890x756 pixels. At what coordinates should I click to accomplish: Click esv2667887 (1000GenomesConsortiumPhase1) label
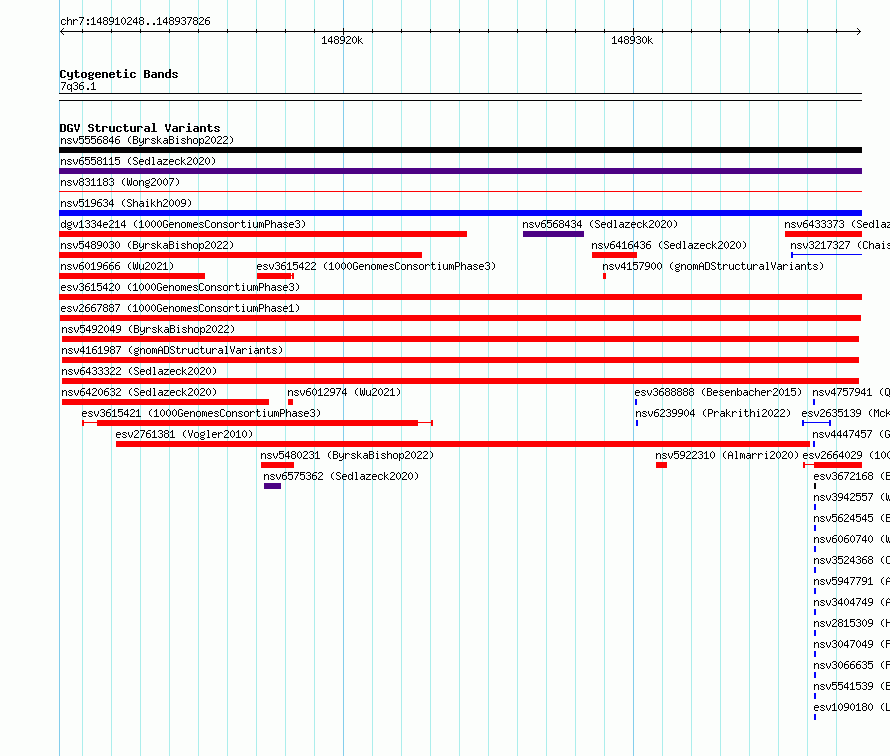click(x=180, y=308)
